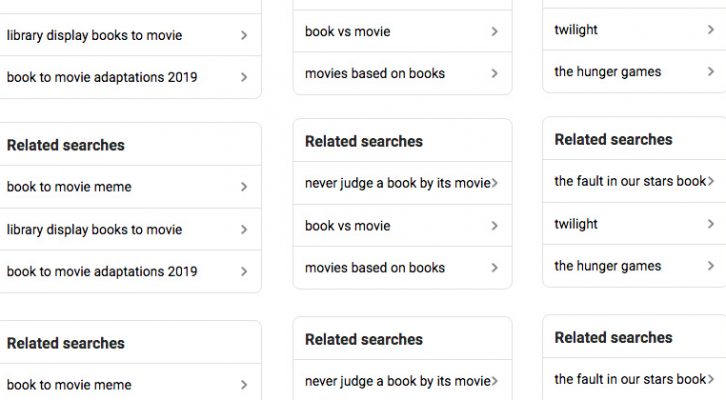Click arrow beside upper 'the hunger games'
Screen dimensions: 726x400
point(711,72)
